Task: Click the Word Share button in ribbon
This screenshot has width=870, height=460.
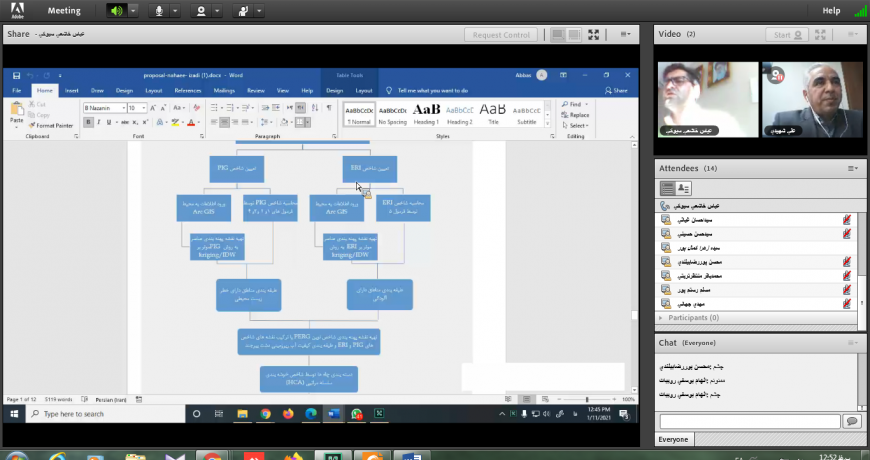Action: [616, 90]
